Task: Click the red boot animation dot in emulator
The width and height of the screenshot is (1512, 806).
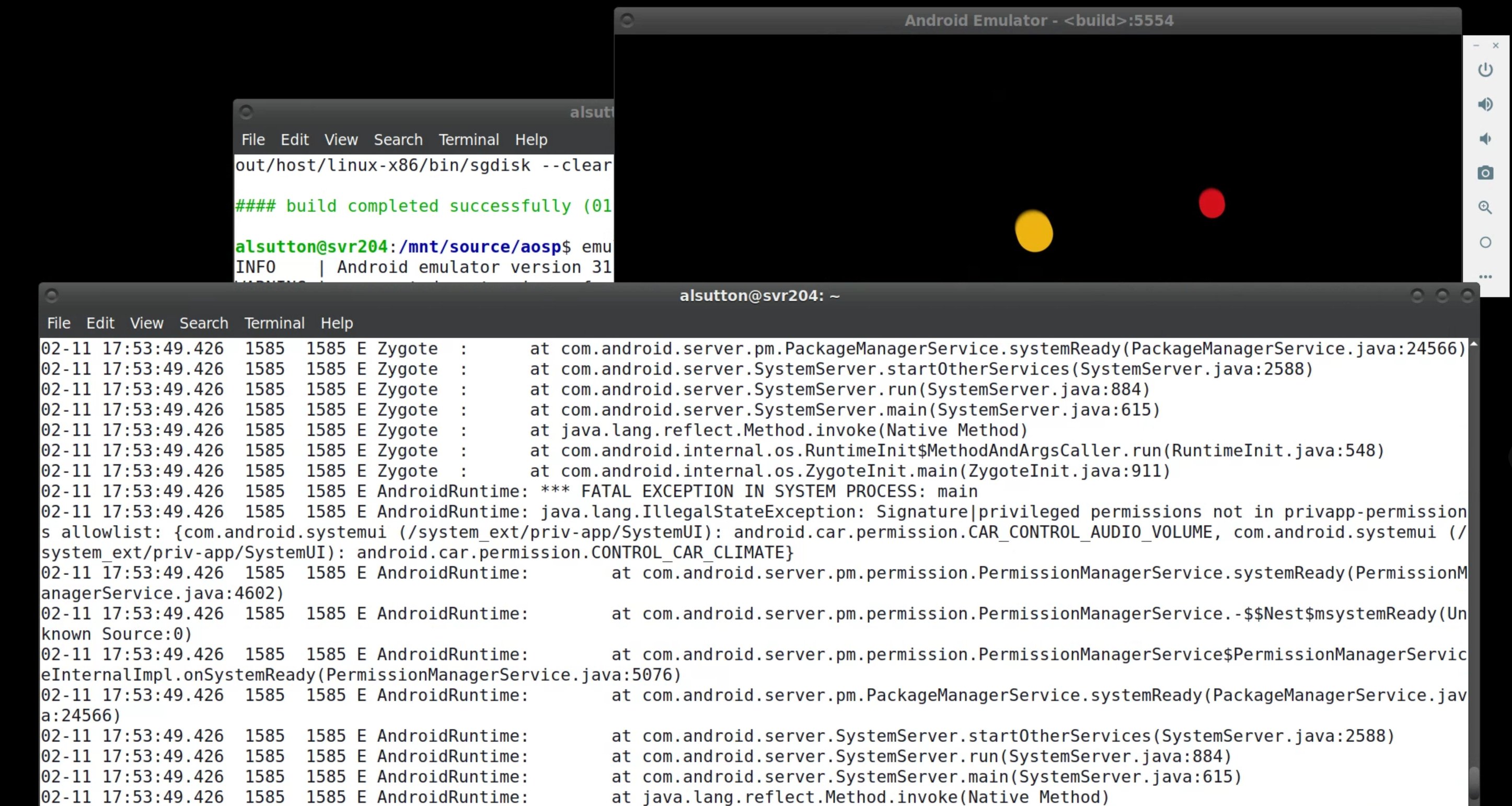Action: pyautogui.click(x=1211, y=203)
